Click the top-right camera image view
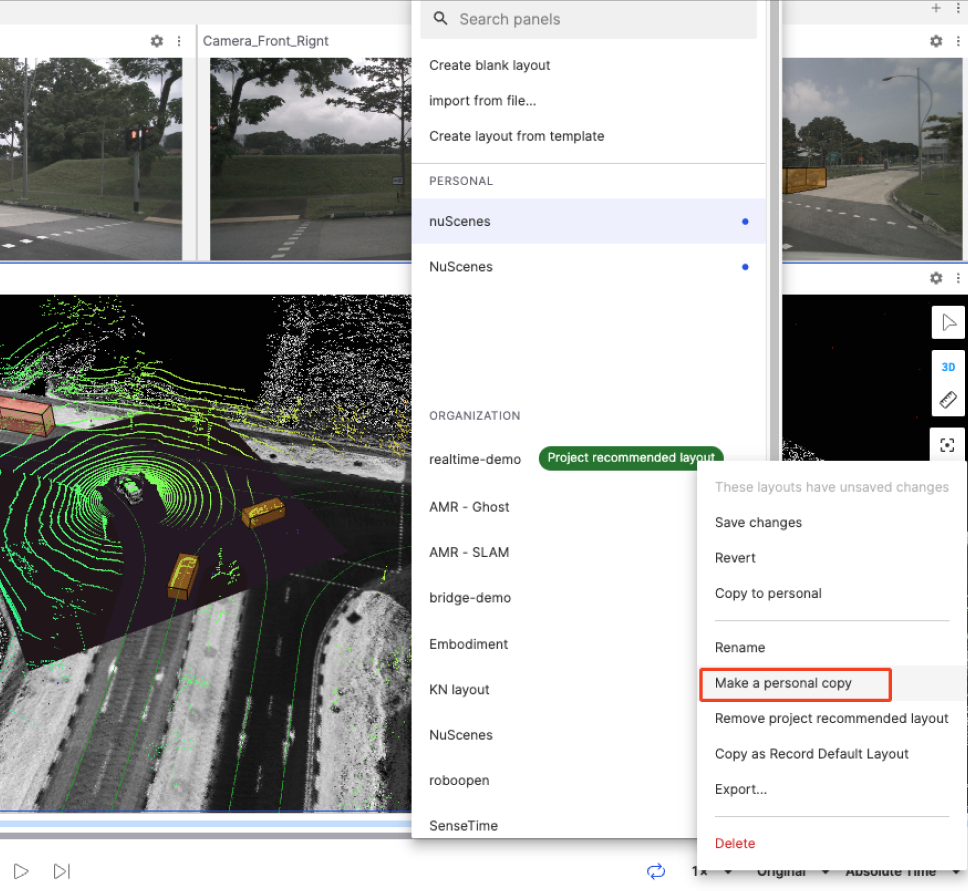 point(872,159)
